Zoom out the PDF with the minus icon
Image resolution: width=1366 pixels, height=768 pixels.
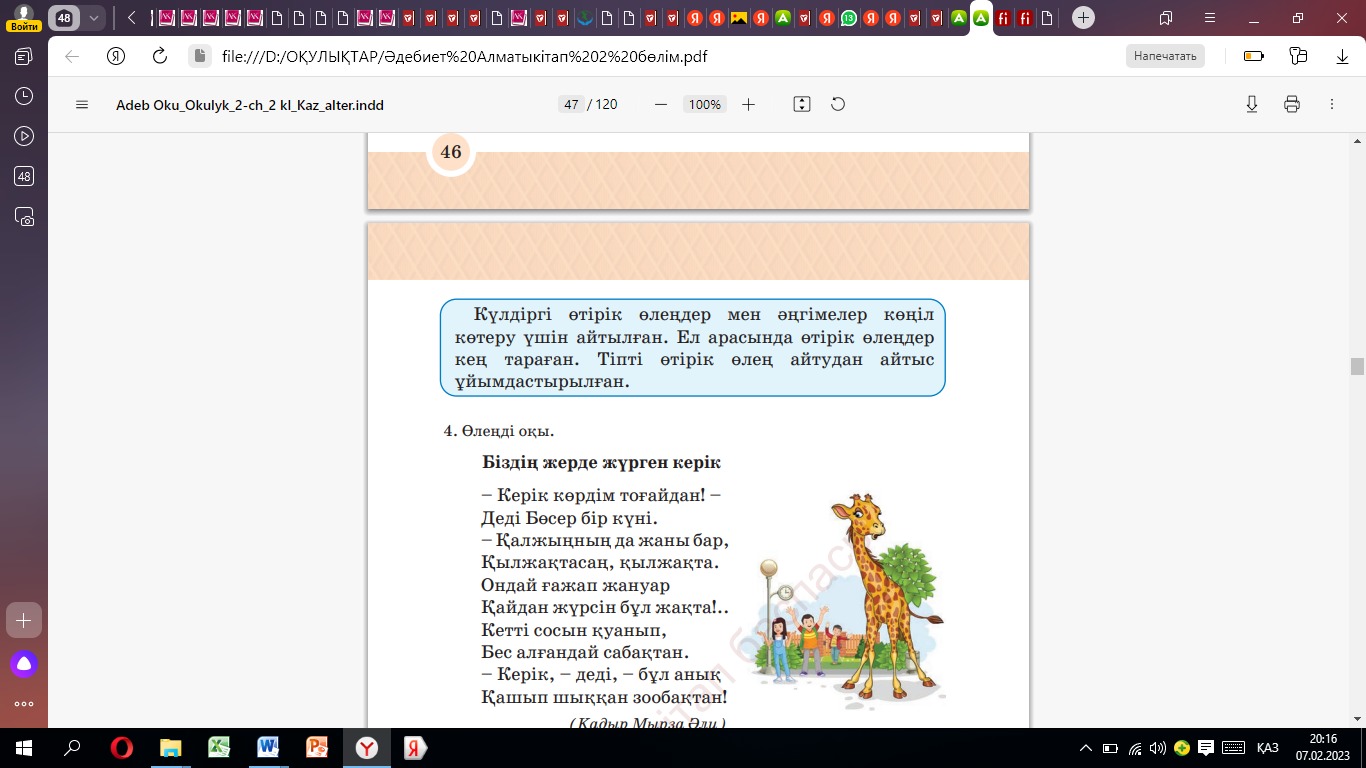660,104
